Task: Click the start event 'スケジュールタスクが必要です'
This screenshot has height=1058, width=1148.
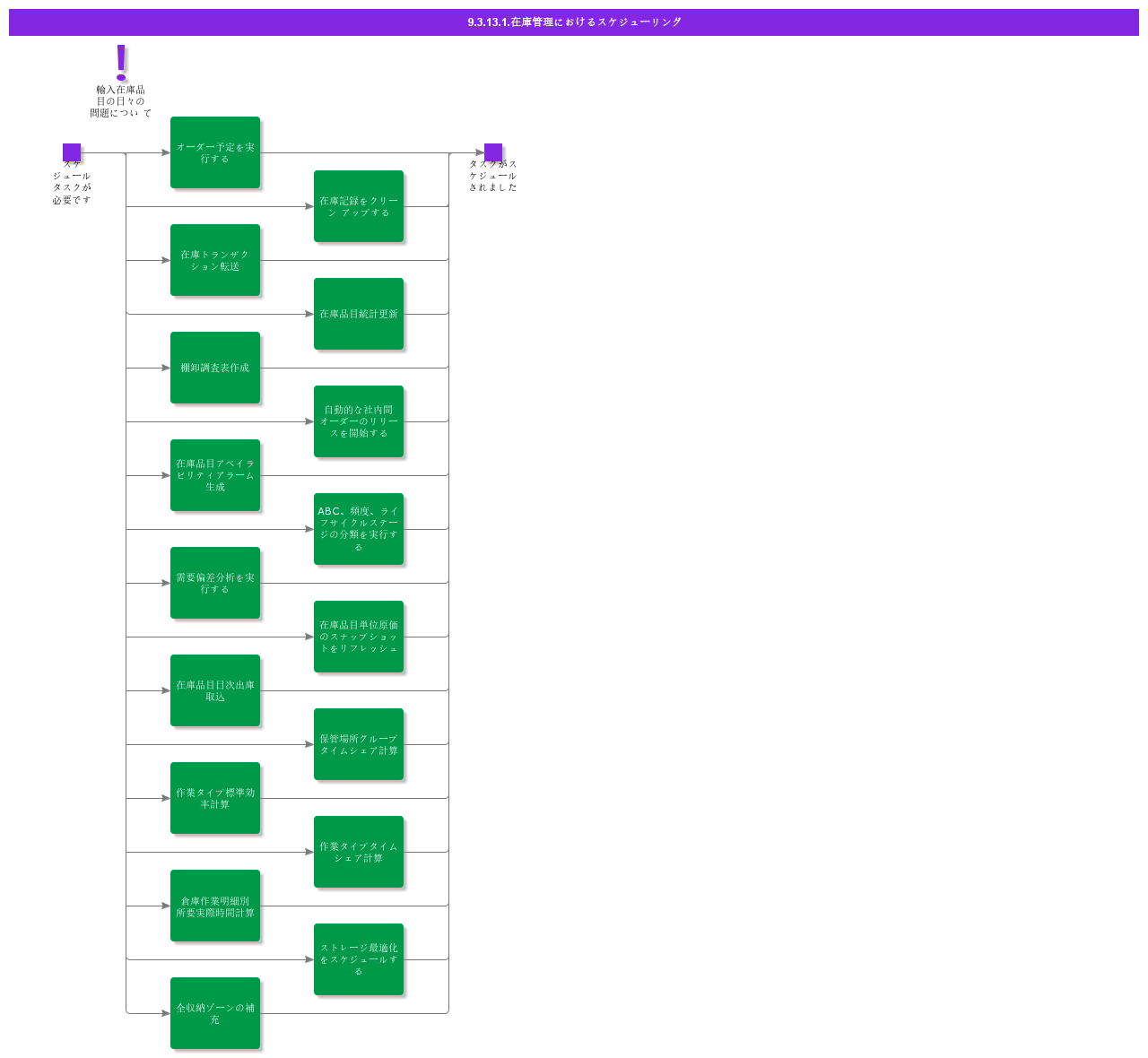Action: click(x=72, y=151)
